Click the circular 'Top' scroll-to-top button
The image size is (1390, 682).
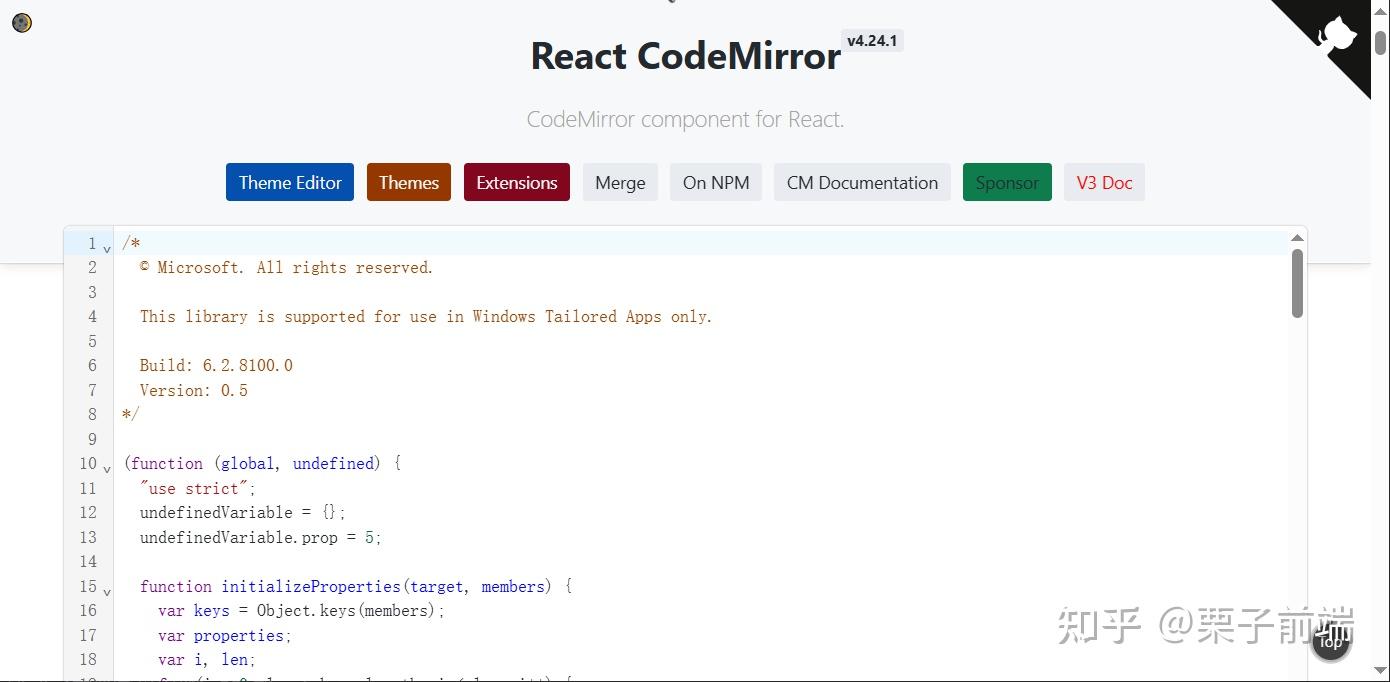(x=1330, y=643)
